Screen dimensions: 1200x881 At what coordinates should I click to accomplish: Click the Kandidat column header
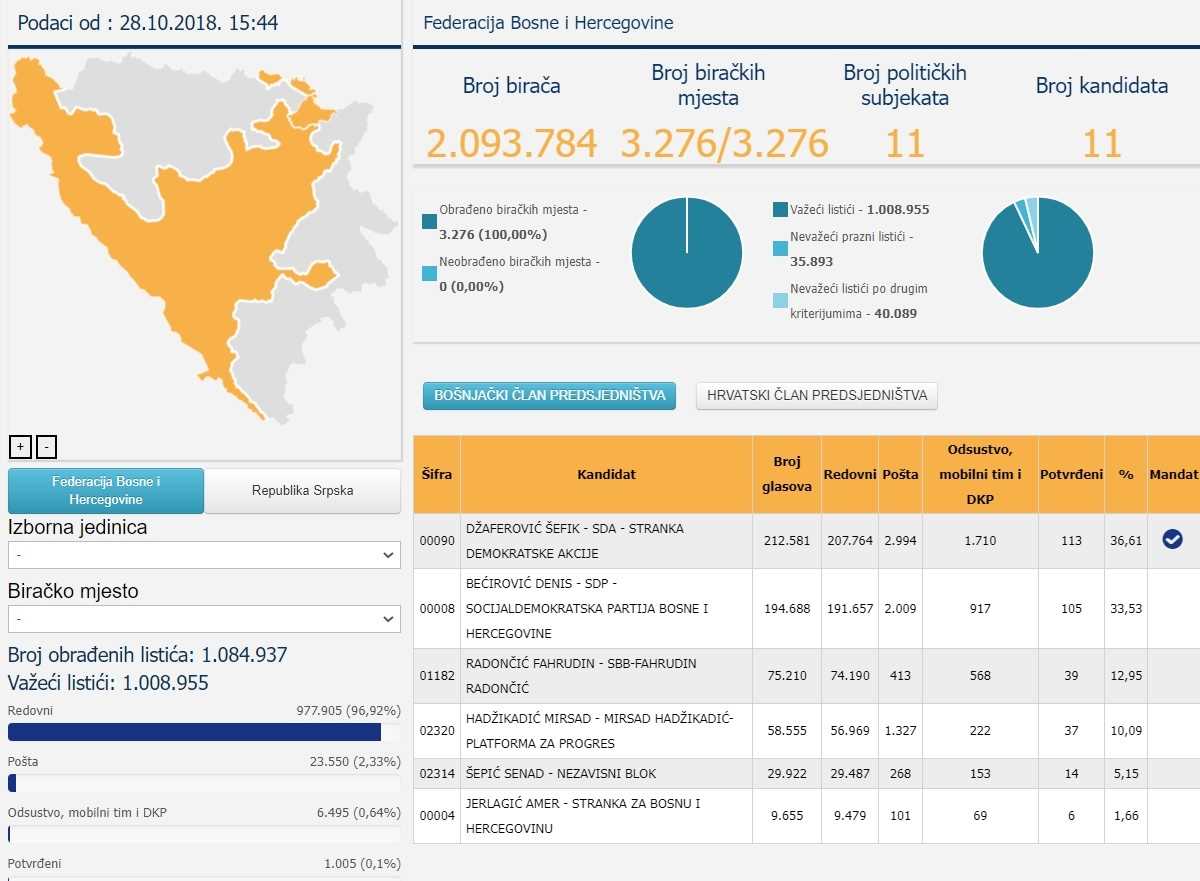tap(606, 474)
